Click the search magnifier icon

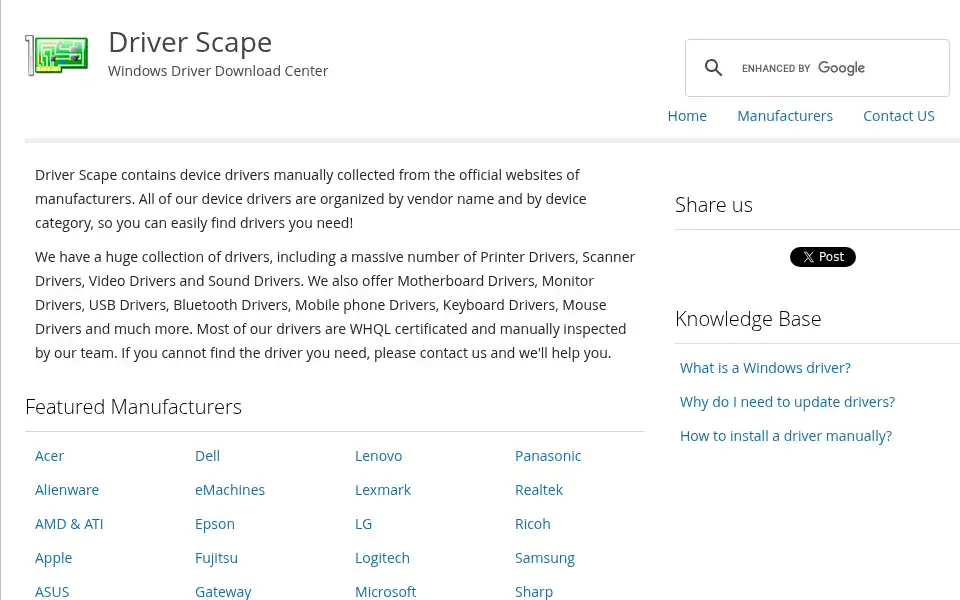713,68
